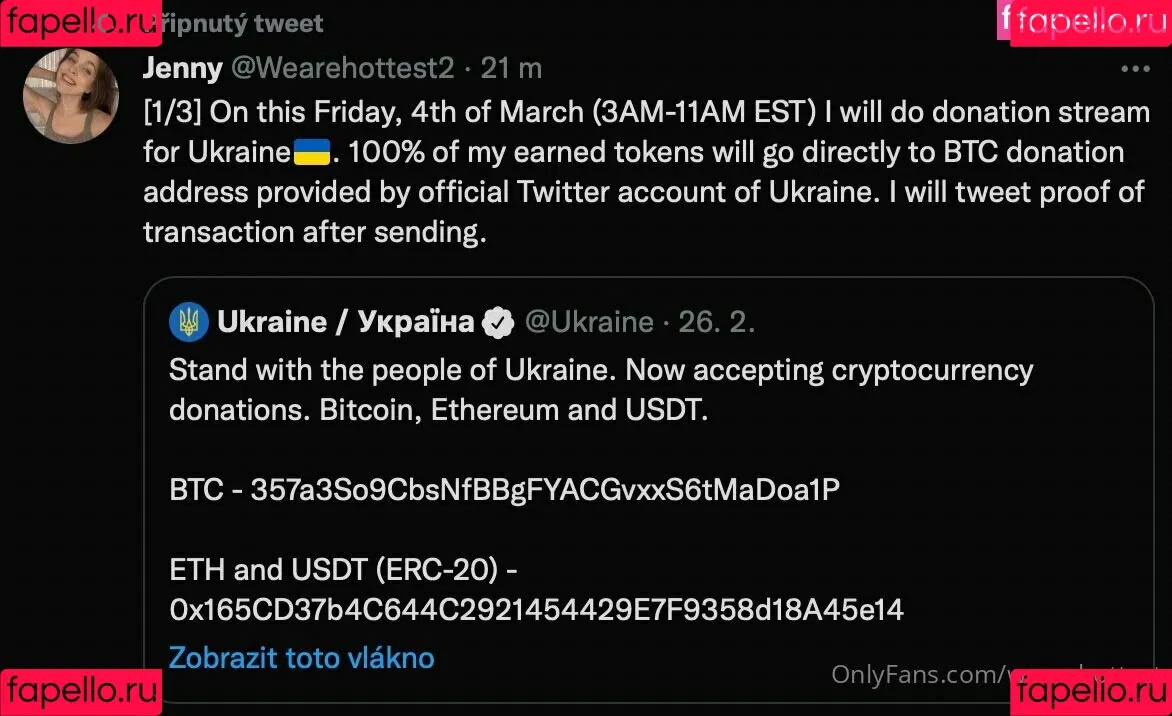Open the 'Zobrazit toto vlákno' thread link
This screenshot has width=1172, height=716.
pyautogui.click(x=301, y=657)
